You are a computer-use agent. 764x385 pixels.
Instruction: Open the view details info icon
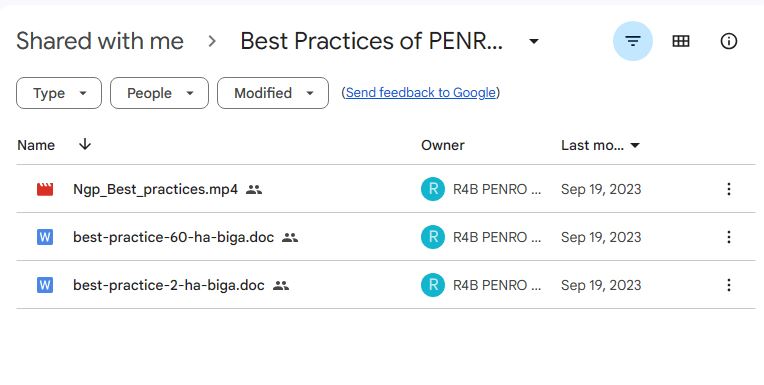728,41
